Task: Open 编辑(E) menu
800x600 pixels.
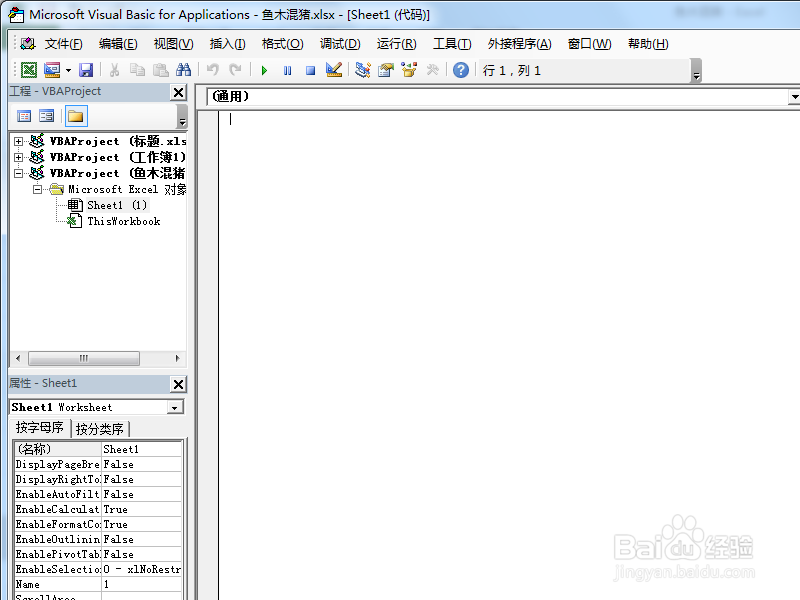Action: (x=118, y=44)
